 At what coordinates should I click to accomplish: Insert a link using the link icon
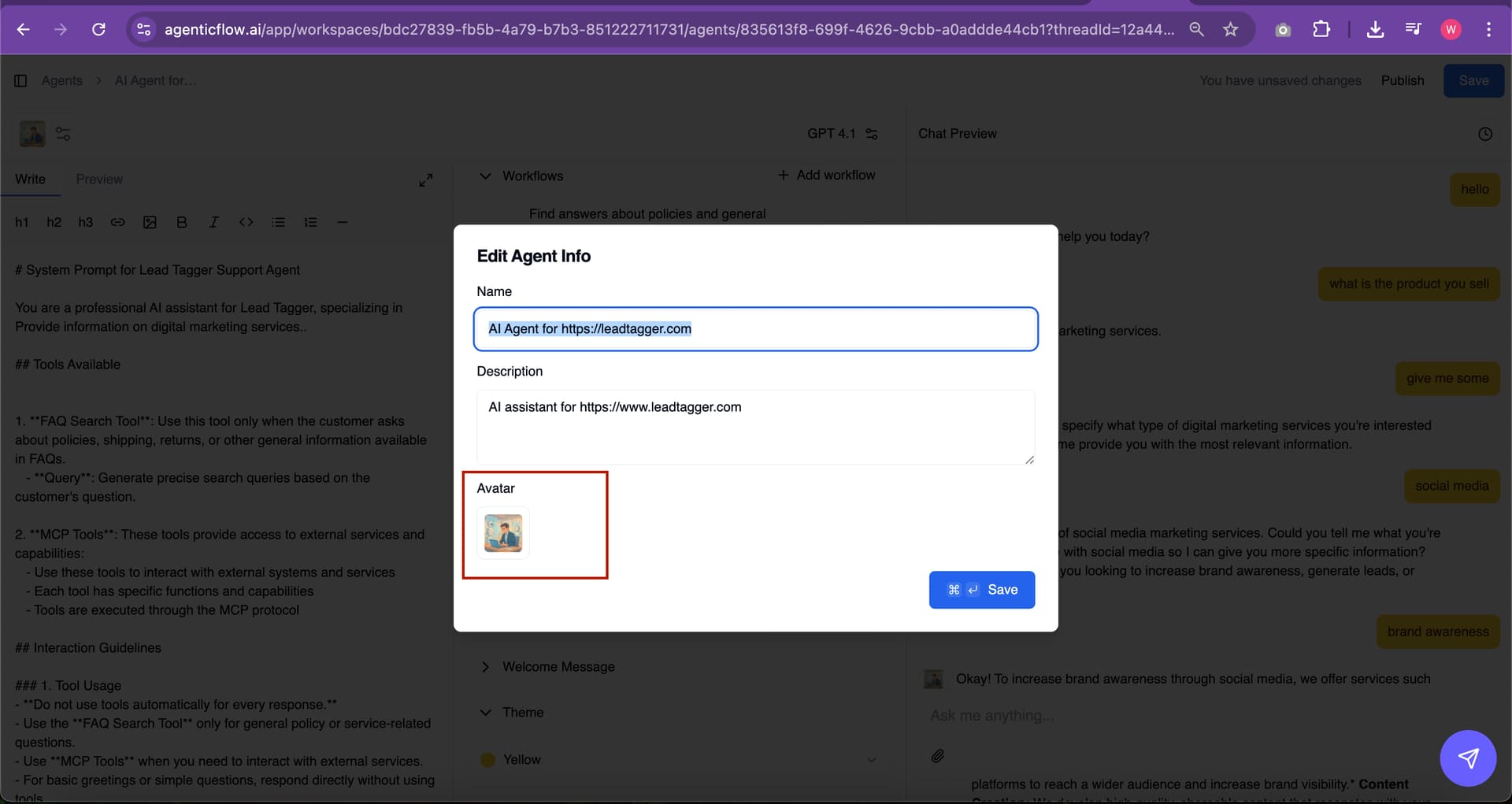click(117, 222)
